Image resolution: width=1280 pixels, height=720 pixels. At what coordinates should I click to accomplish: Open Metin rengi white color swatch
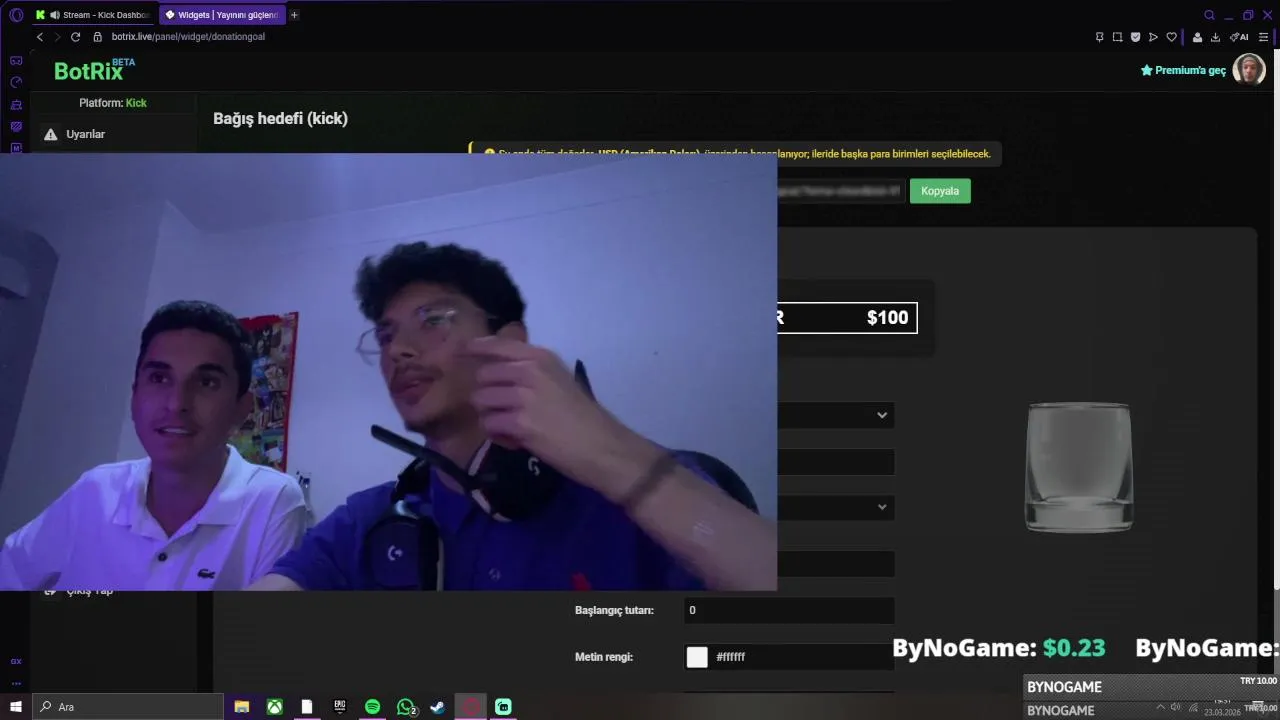697,657
